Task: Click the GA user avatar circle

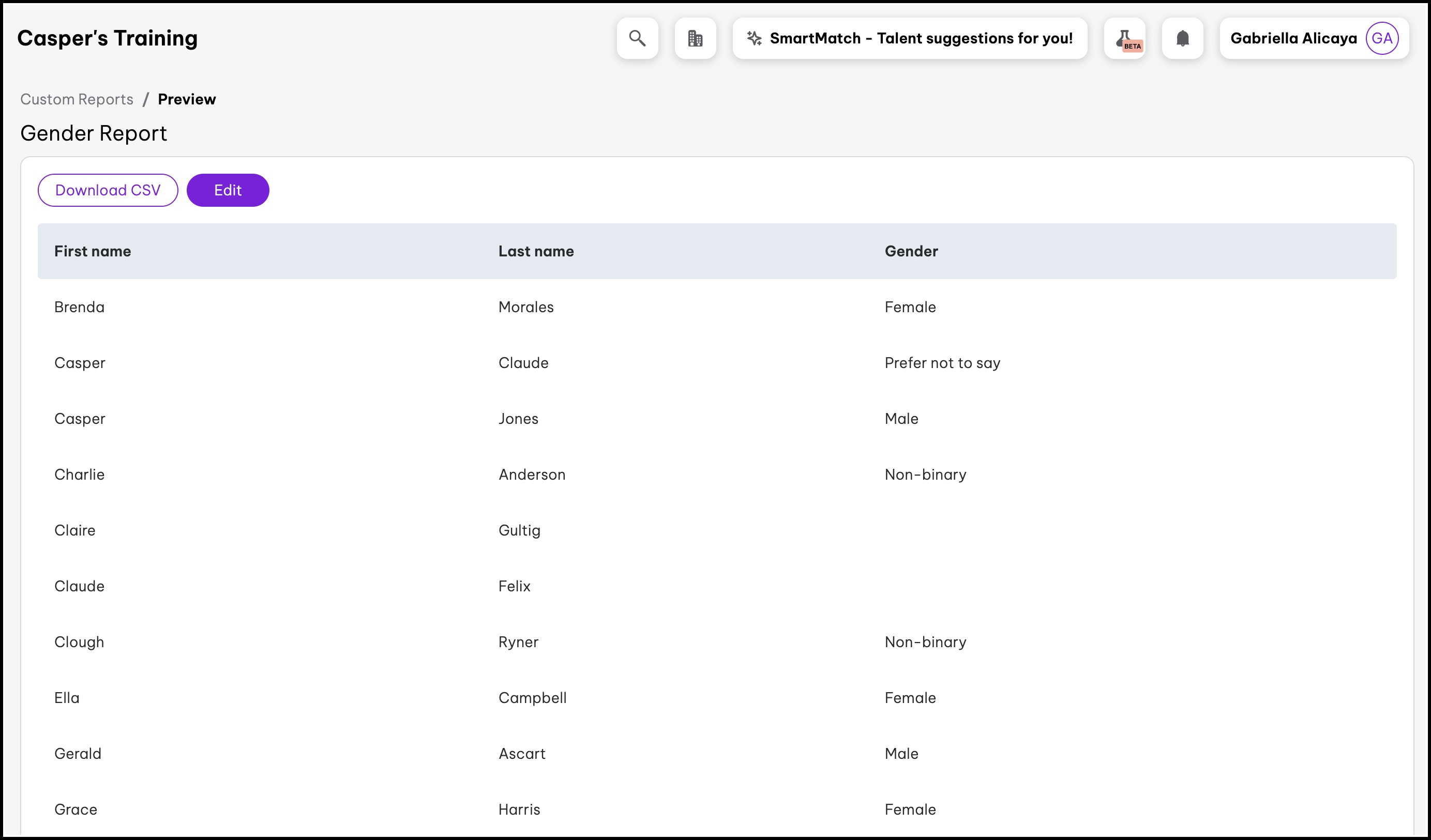Action: (1381, 38)
